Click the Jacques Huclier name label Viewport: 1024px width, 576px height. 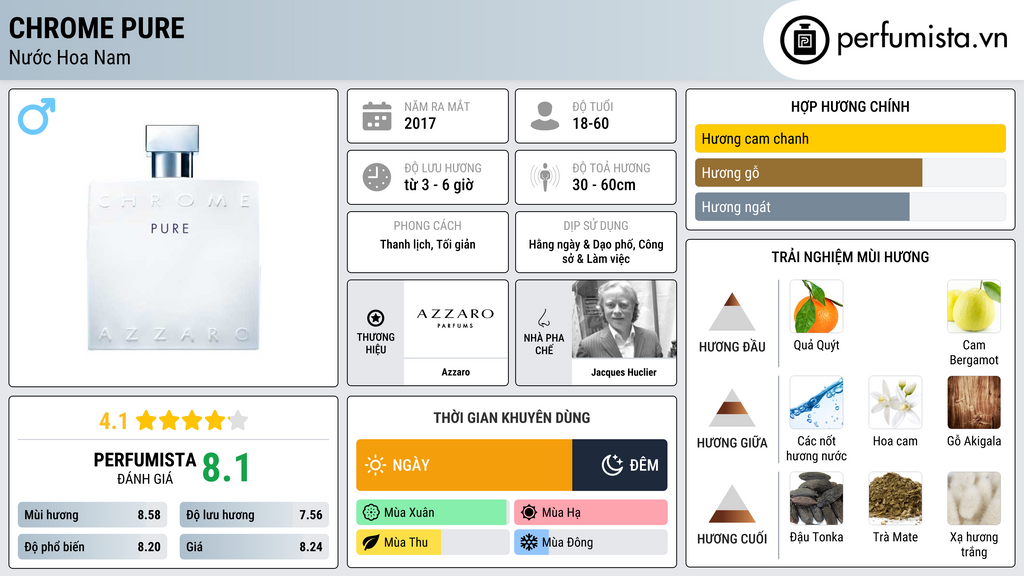[x=624, y=372]
